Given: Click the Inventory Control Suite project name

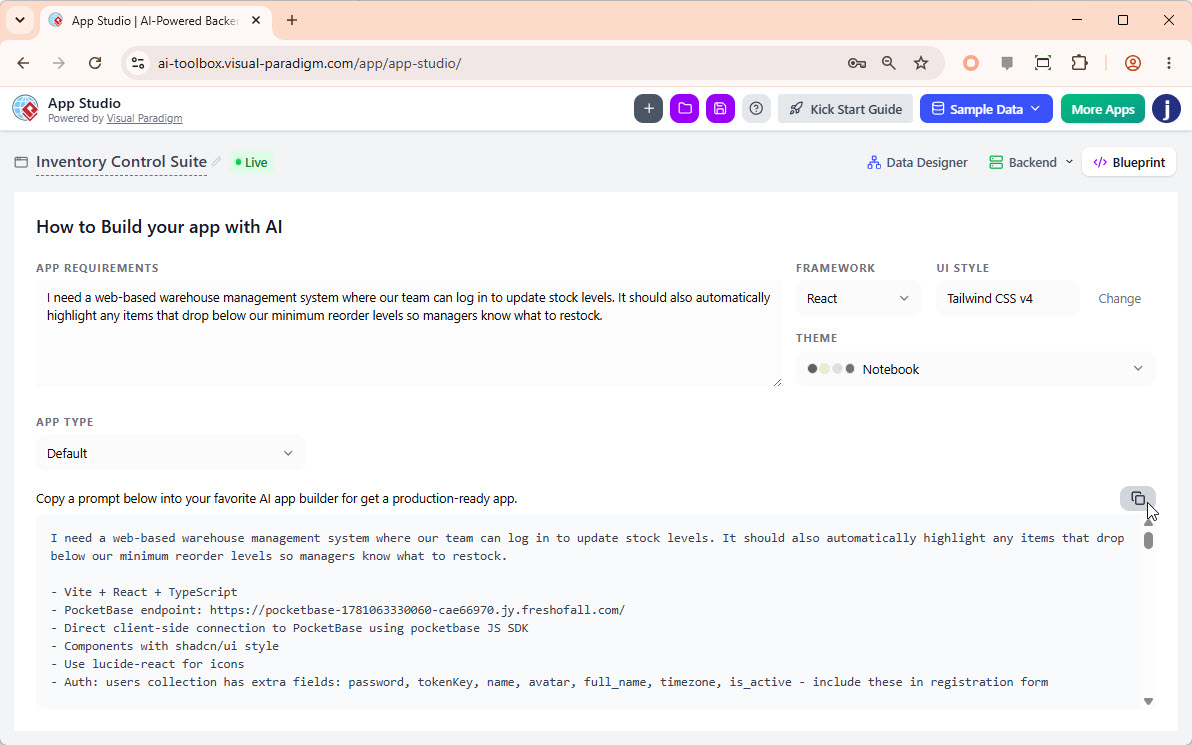Looking at the screenshot, I should (122, 162).
